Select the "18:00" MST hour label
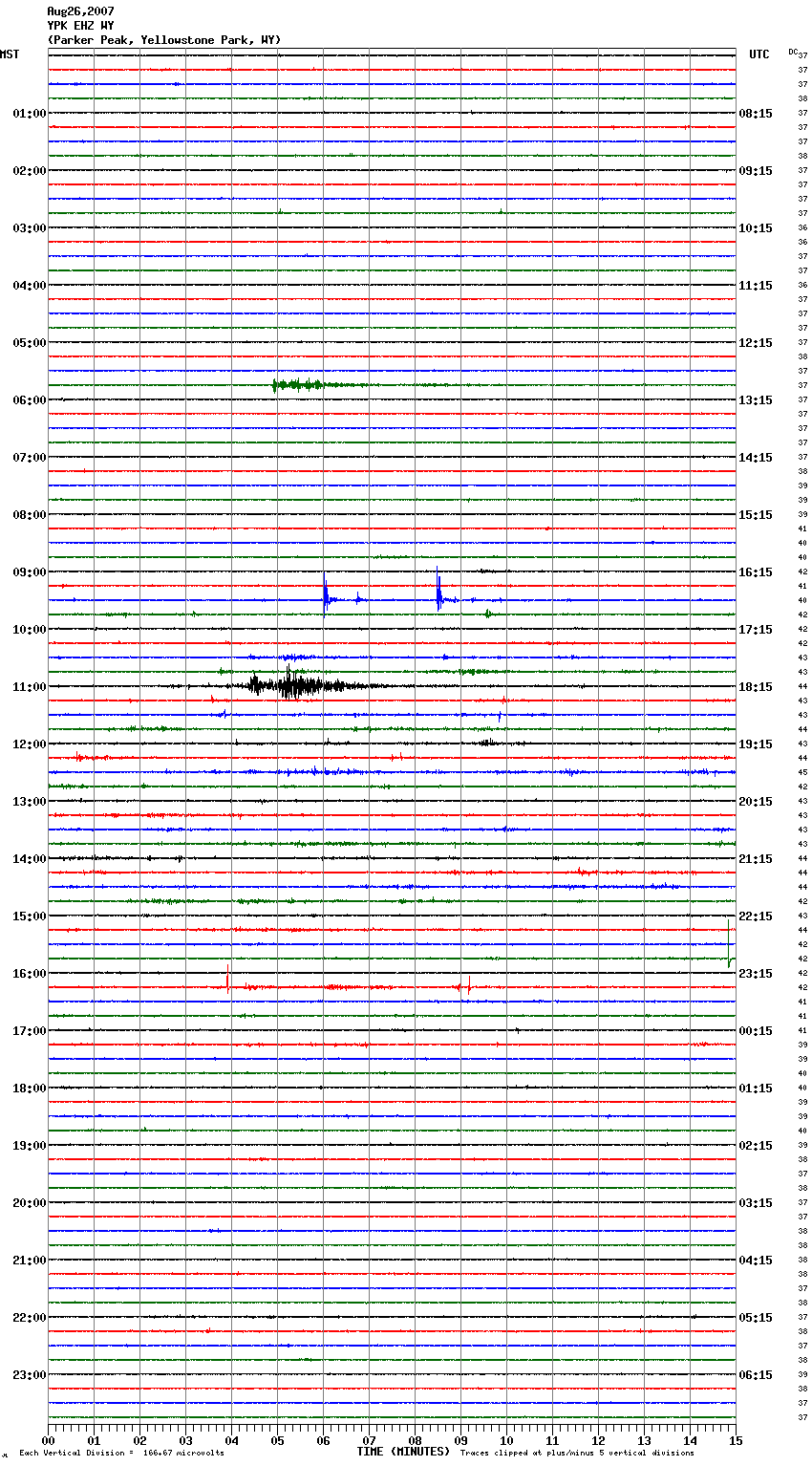The width and height of the screenshot is (812, 1466). (30, 1089)
